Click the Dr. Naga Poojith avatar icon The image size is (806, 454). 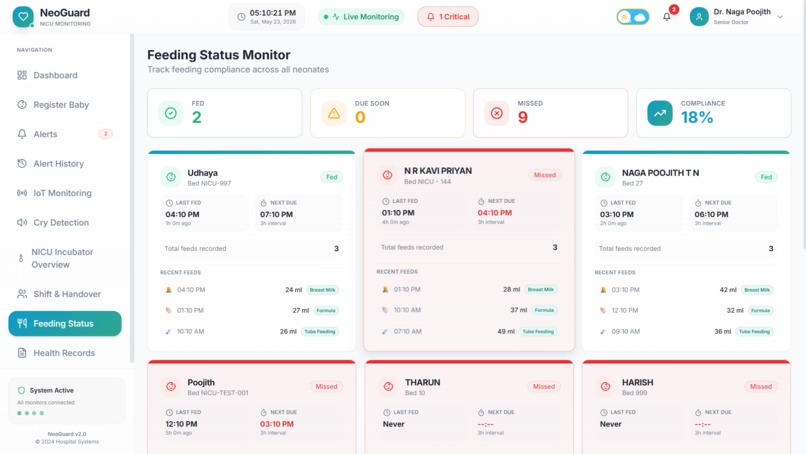pos(699,16)
